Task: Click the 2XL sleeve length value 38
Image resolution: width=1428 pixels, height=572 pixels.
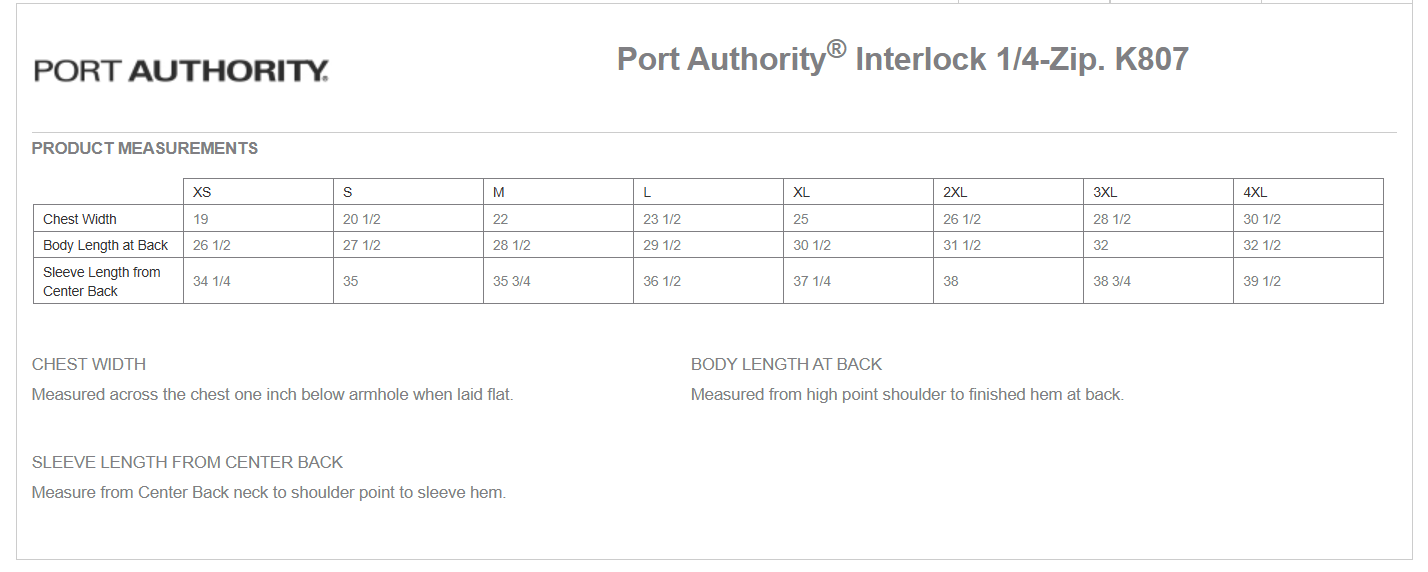Action: click(951, 281)
